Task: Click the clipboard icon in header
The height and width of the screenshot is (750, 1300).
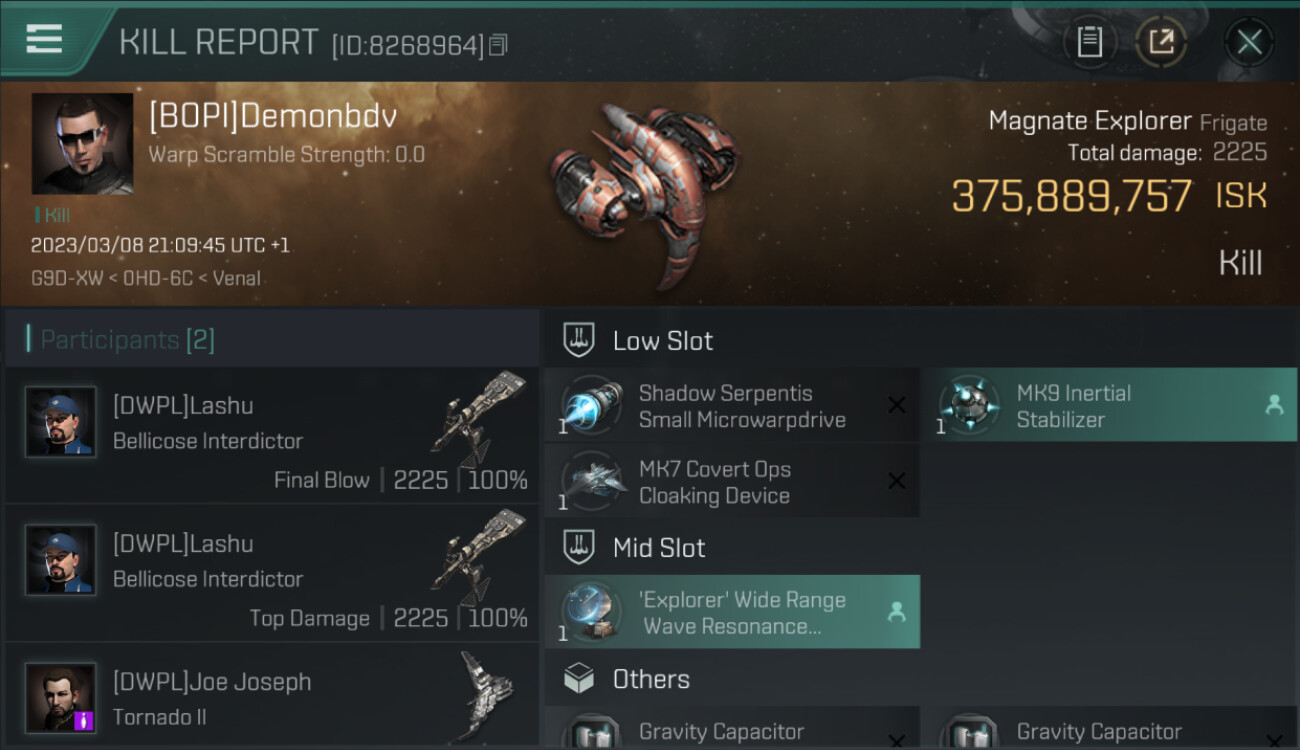Action: click(1089, 42)
